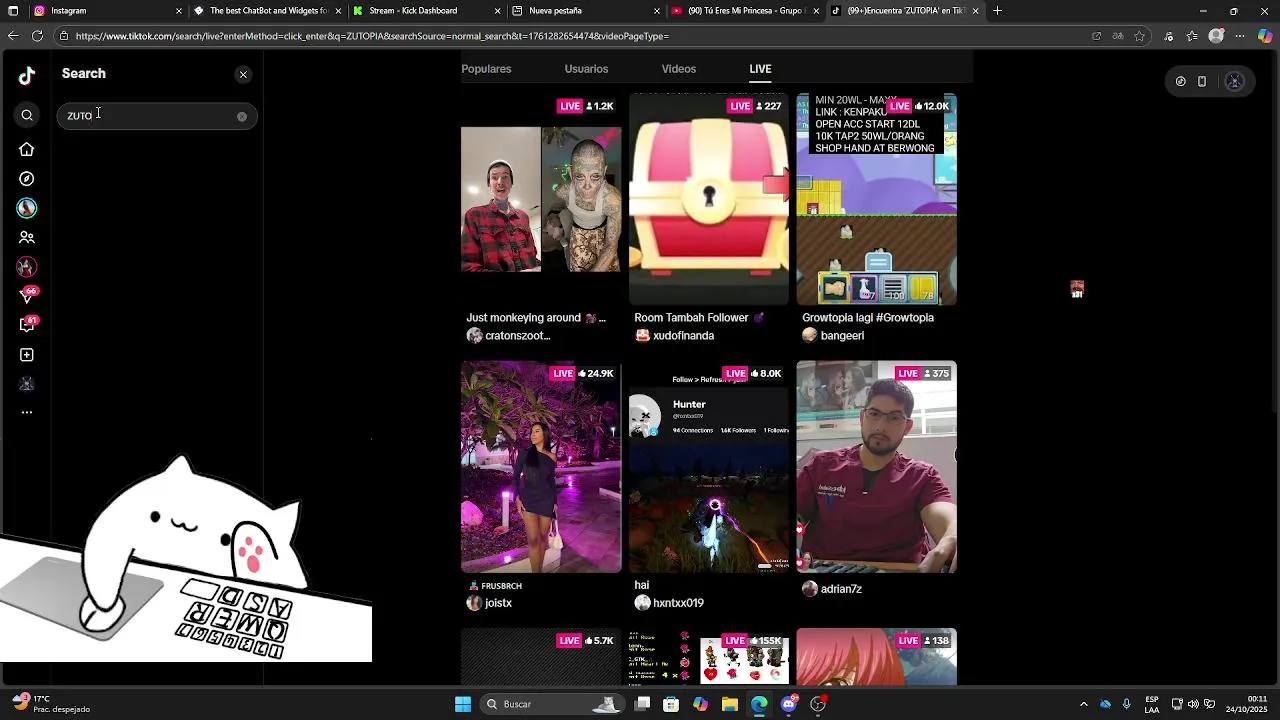Switch to the Populares tab

(486, 69)
